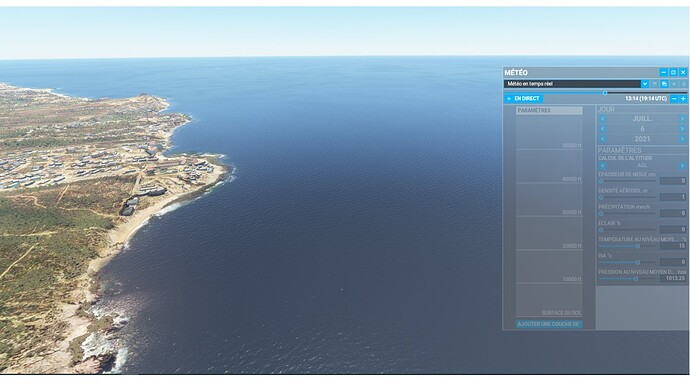Go to the previous day arrow
The image size is (690, 388).
pos(603,129)
